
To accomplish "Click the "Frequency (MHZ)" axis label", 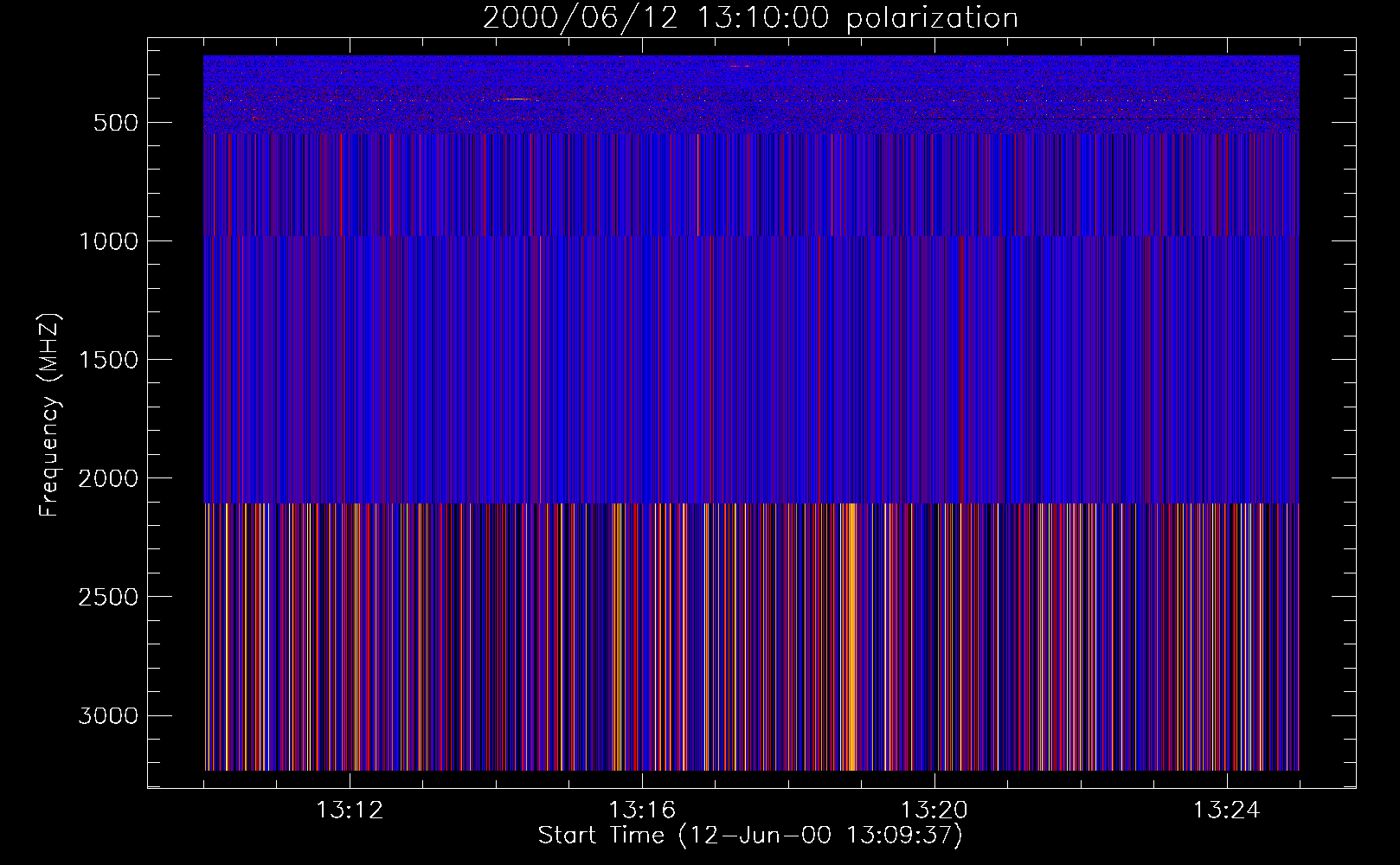I will pos(49,415).
